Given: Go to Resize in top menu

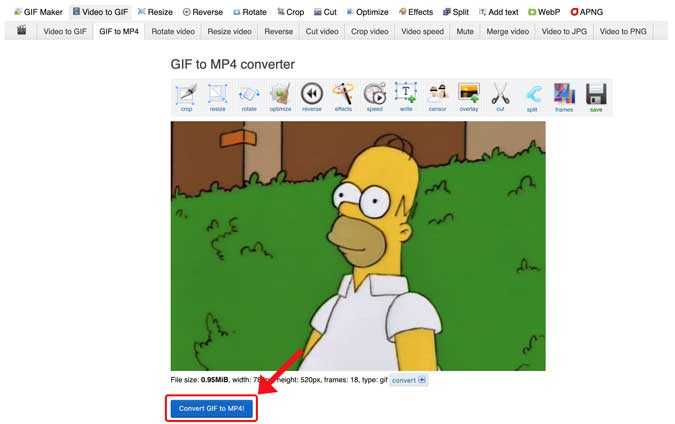Looking at the screenshot, I should tap(155, 12).
